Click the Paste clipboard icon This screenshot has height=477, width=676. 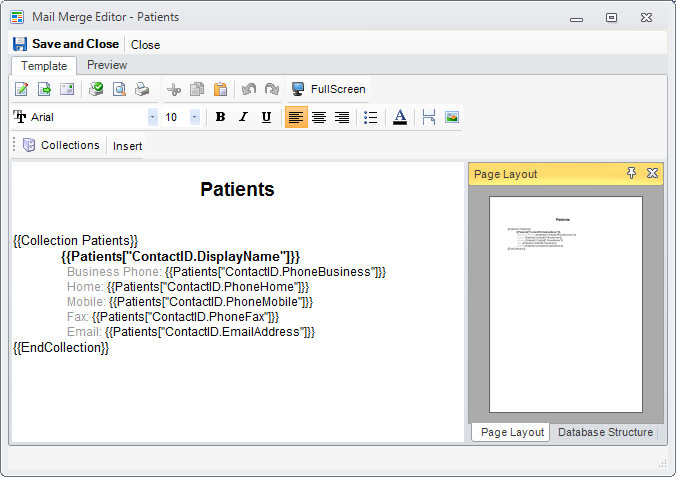pyautogui.click(x=220, y=89)
